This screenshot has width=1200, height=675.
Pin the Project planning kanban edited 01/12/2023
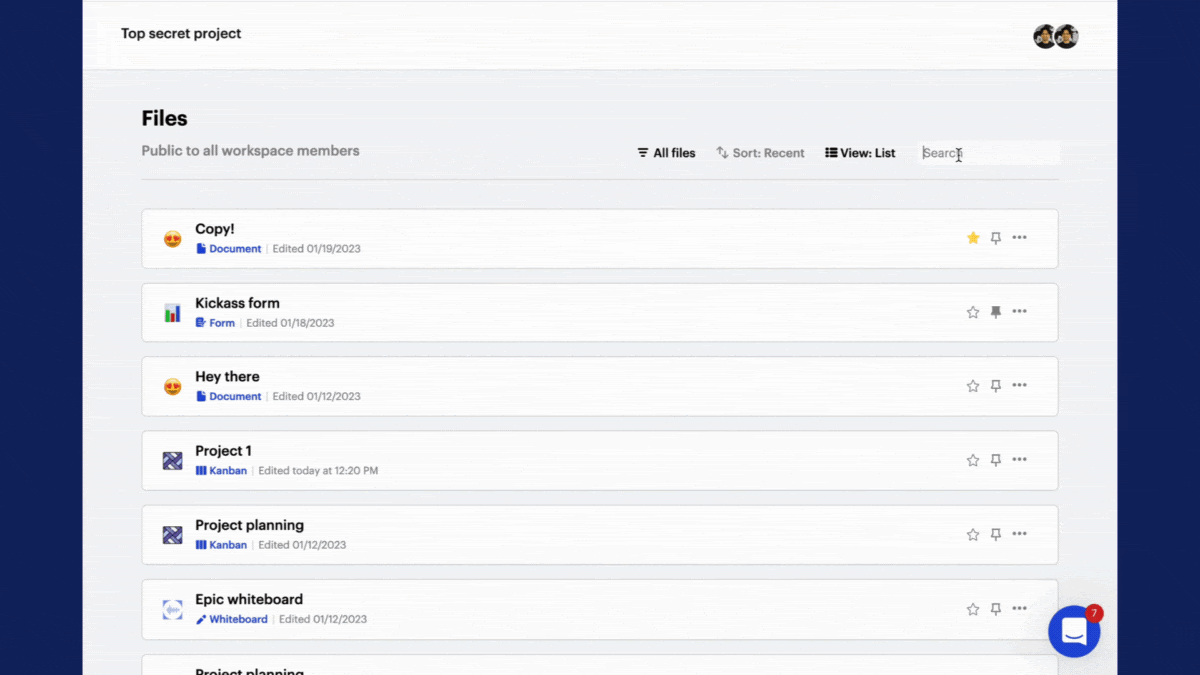pyautogui.click(x=996, y=535)
